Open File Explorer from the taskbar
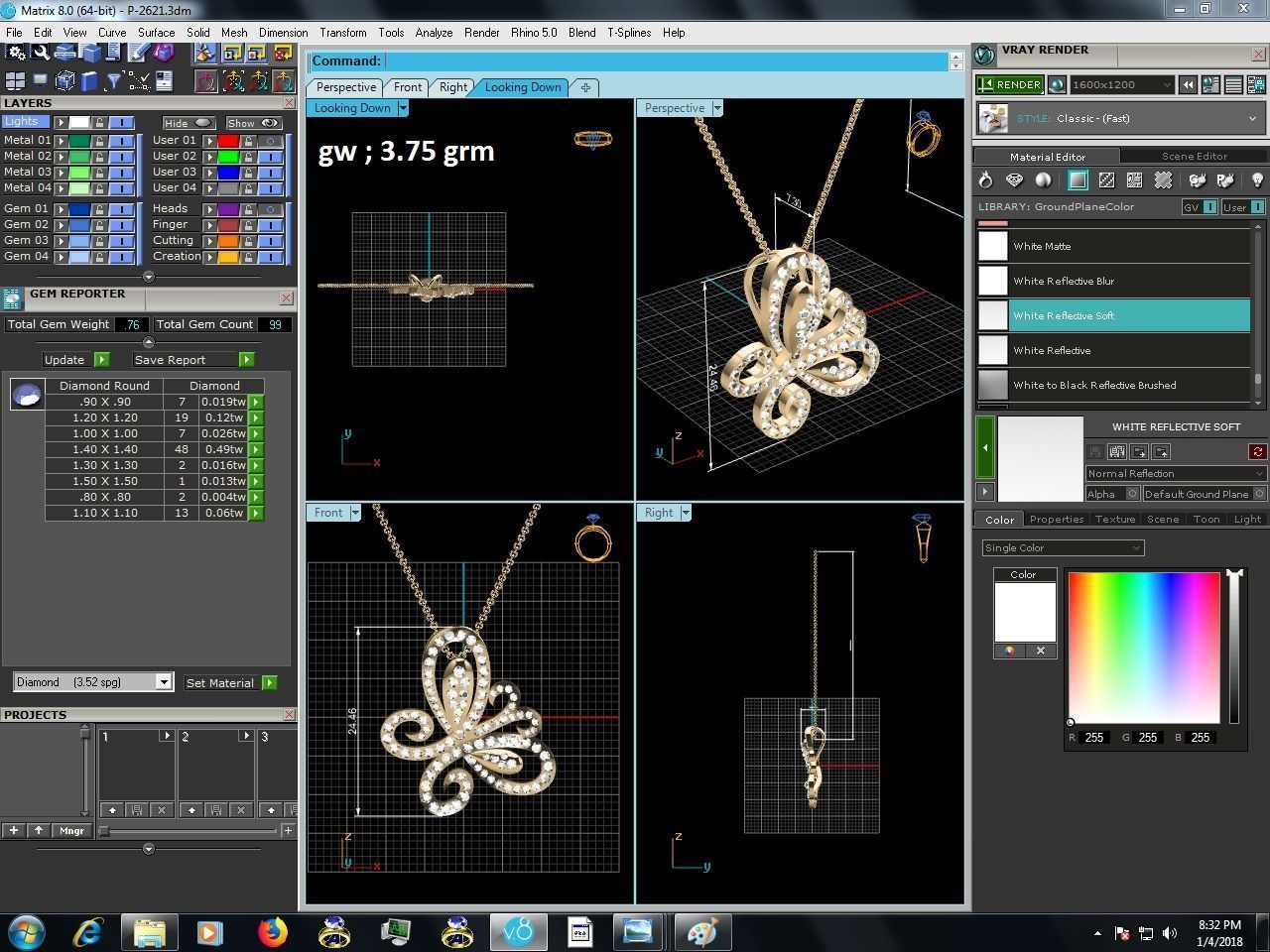The image size is (1270, 952). pyautogui.click(x=149, y=932)
